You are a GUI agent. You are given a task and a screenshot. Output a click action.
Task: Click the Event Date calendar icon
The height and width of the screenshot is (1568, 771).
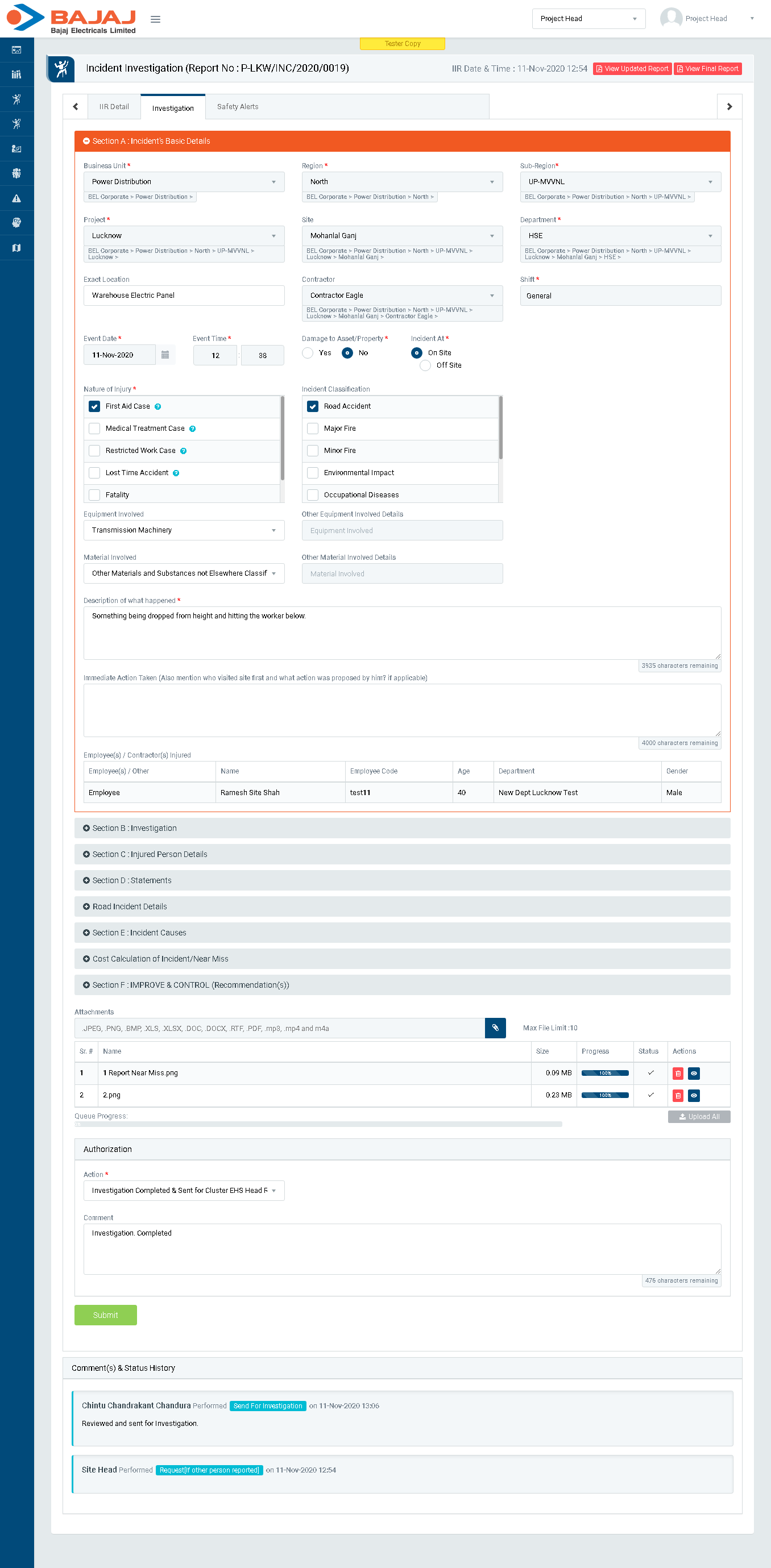coord(165,355)
